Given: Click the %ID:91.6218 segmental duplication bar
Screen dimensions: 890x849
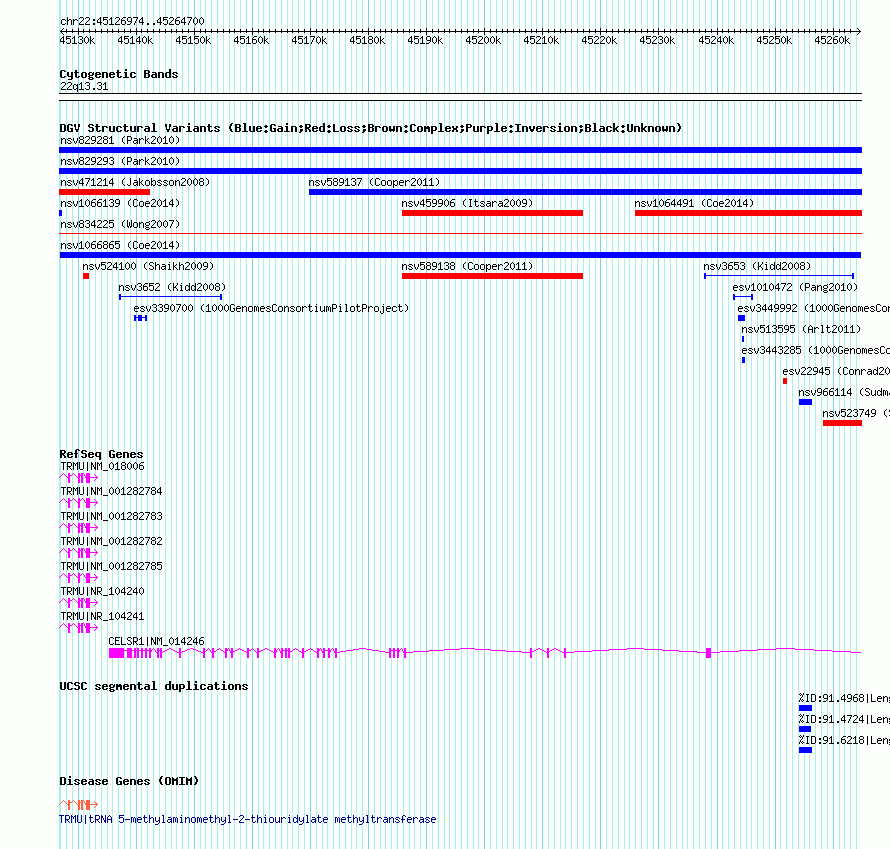Looking at the screenshot, I should [x=805, y=750].
